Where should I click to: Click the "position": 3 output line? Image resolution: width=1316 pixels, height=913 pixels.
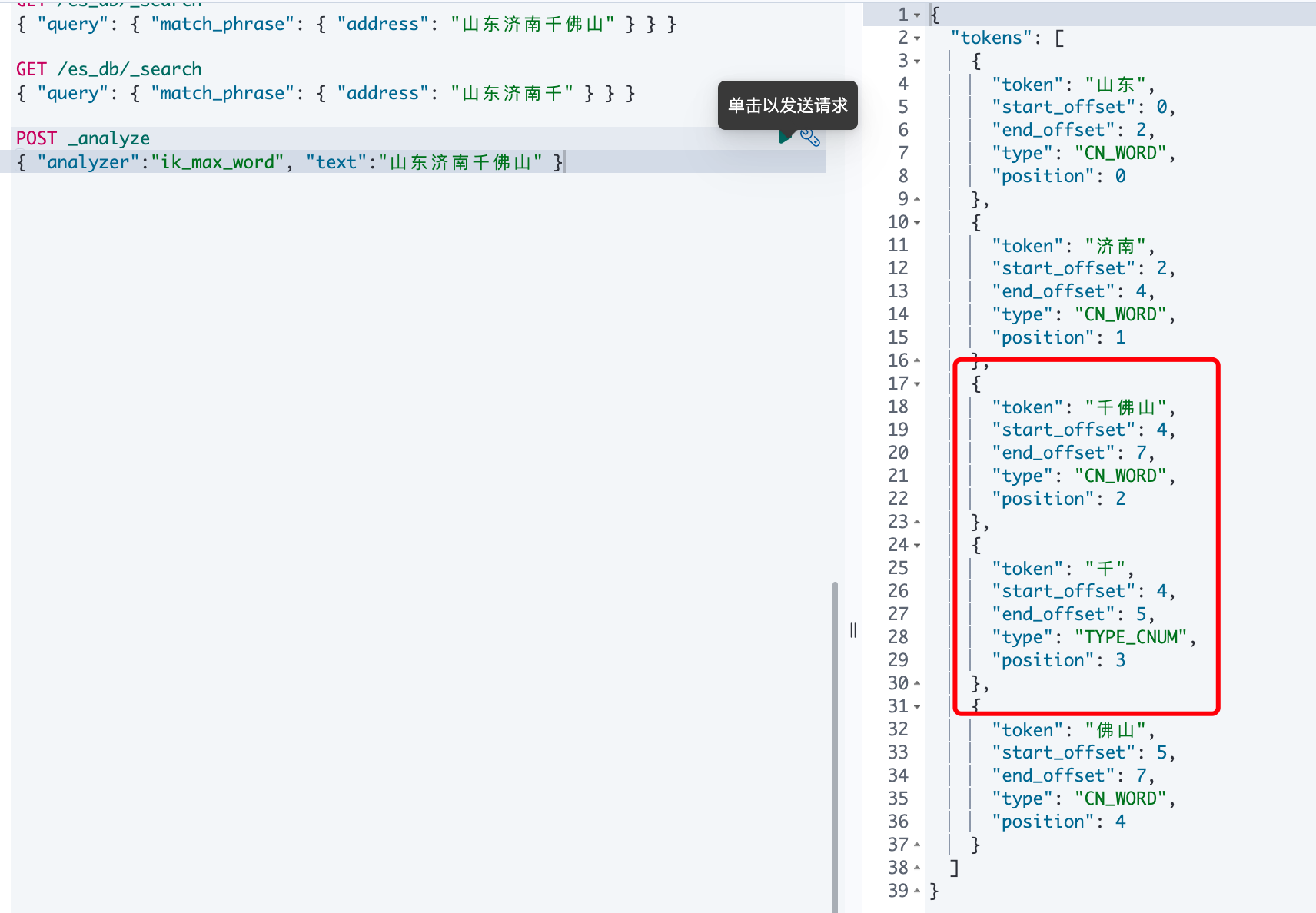click(1058, 660)
